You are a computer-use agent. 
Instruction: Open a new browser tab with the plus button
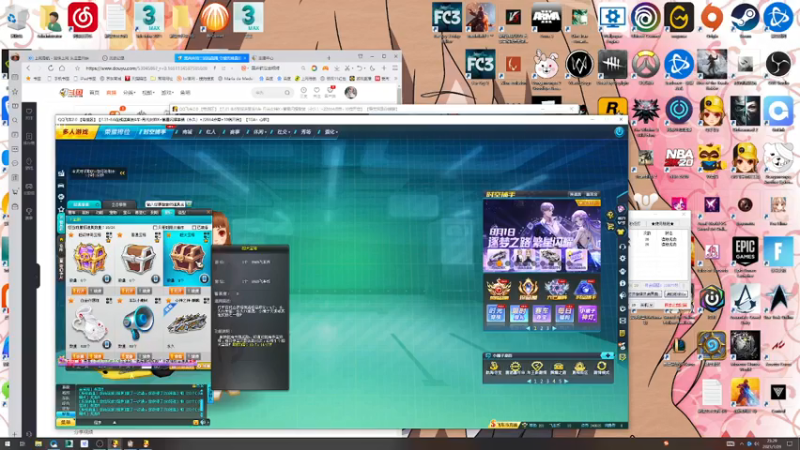[329, 58]
